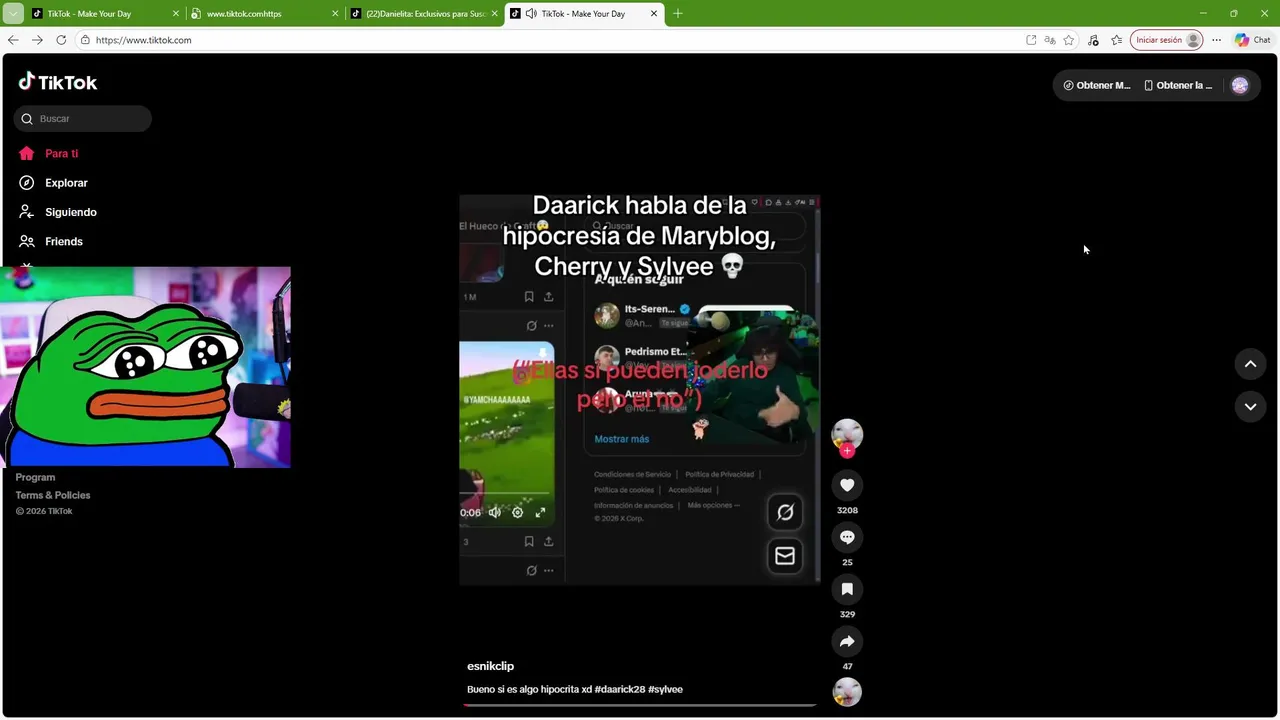Open the browser settings and more menu
1280x720 pixels.
1216,40
